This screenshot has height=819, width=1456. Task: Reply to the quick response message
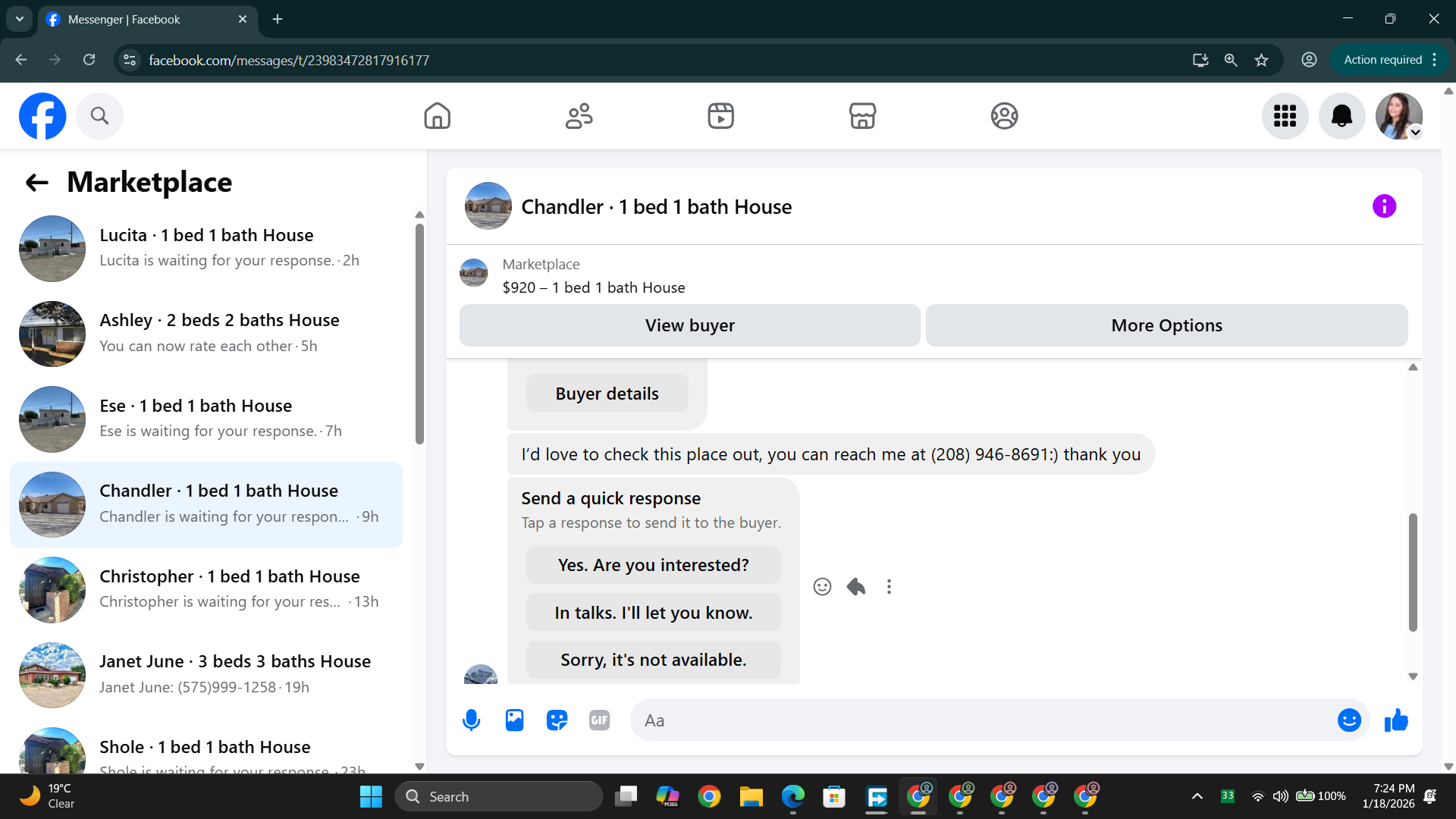pos(856,587)
